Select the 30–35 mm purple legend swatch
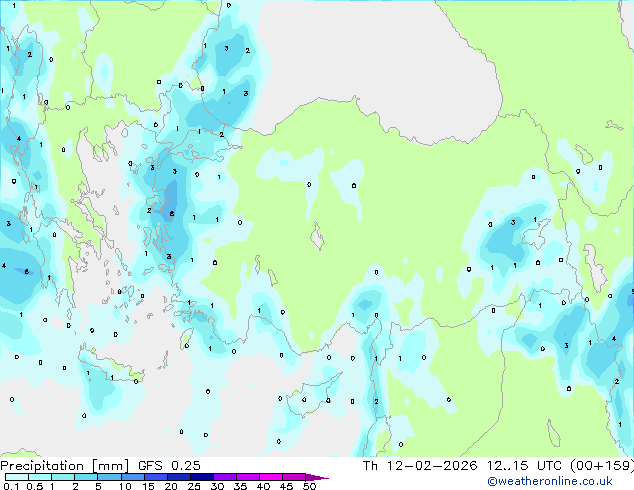 [x=224, y=477]
